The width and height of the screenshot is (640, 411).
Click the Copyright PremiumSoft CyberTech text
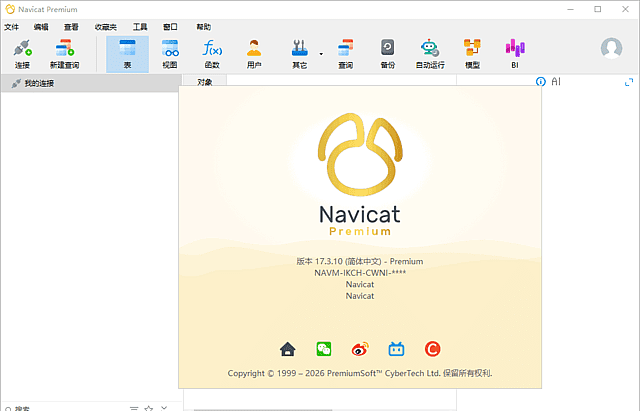(360, 373)
